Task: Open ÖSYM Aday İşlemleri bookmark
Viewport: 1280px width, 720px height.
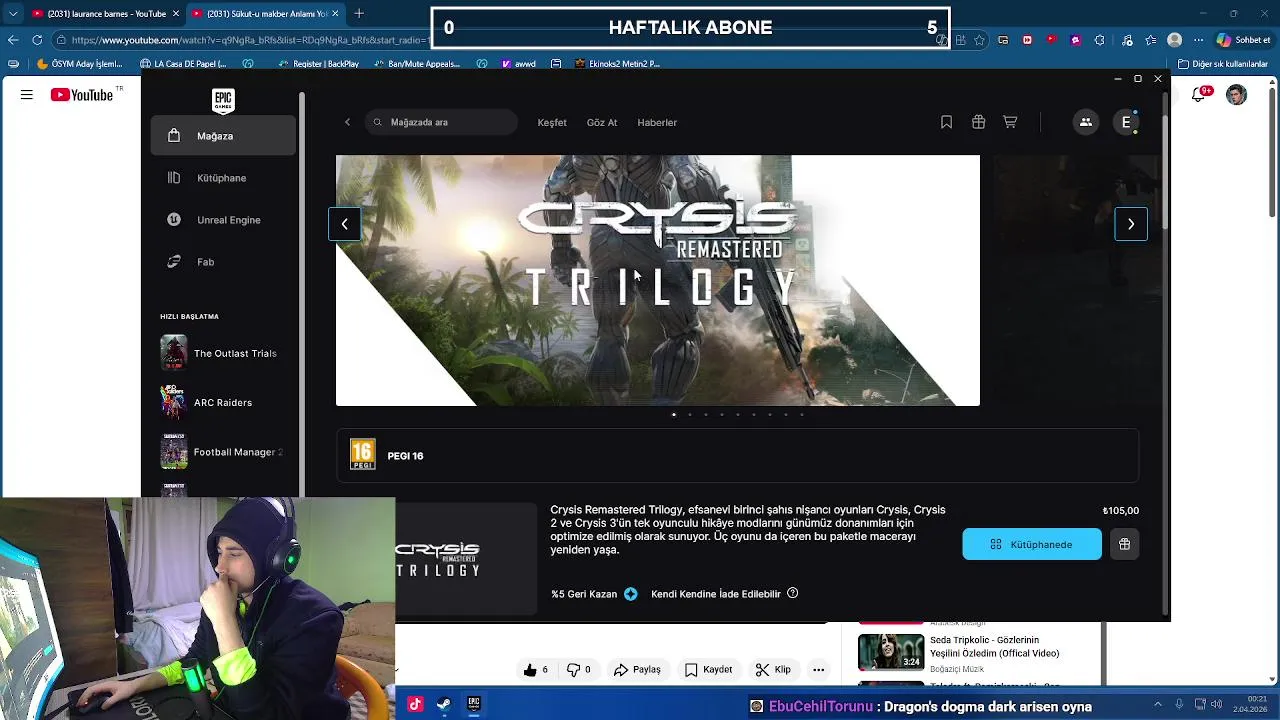Action: tap(79, 63)
